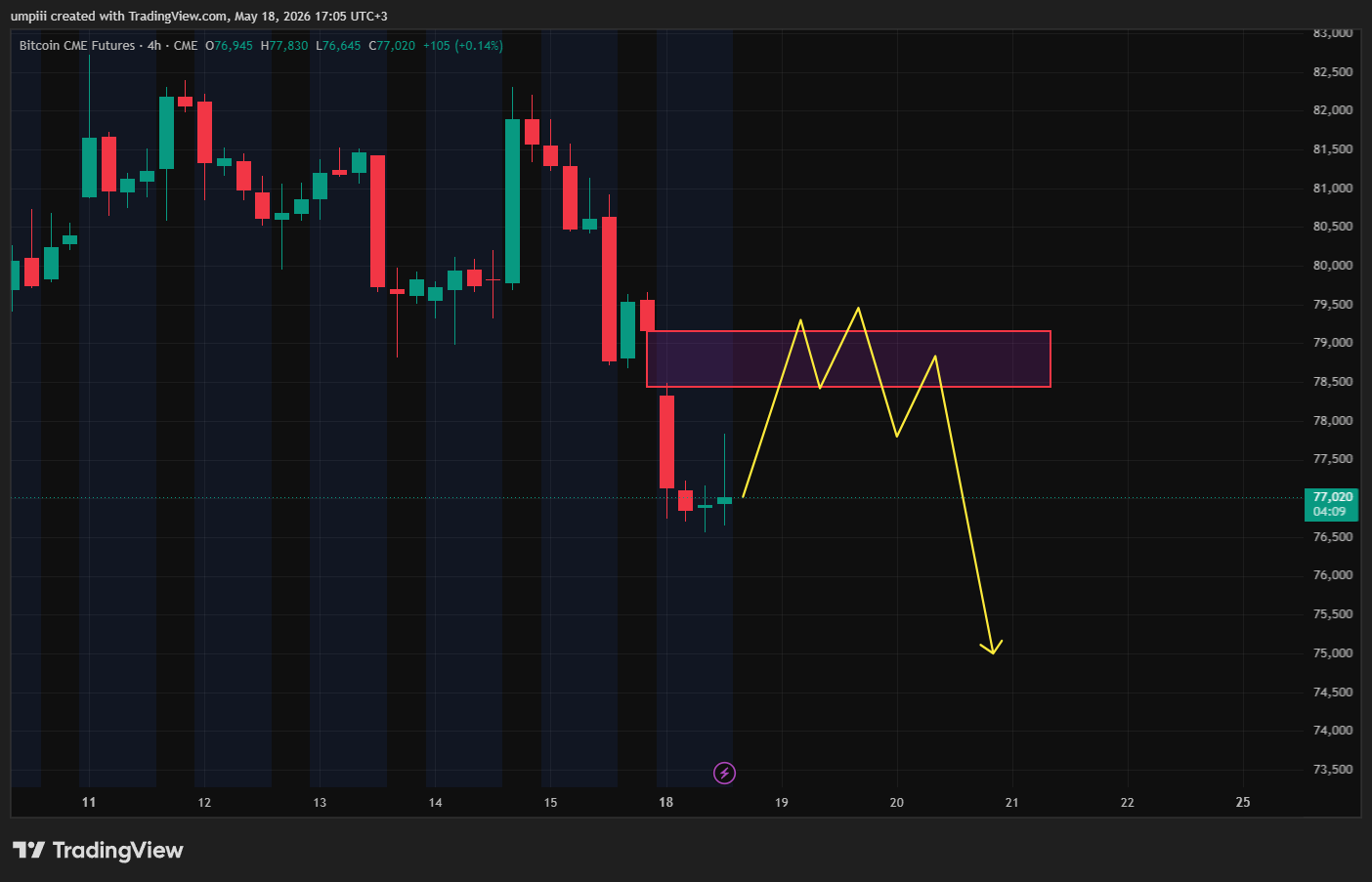The image size is (1372, 882).
Task: Click the green current price label 77,020
Action: 1332,497
